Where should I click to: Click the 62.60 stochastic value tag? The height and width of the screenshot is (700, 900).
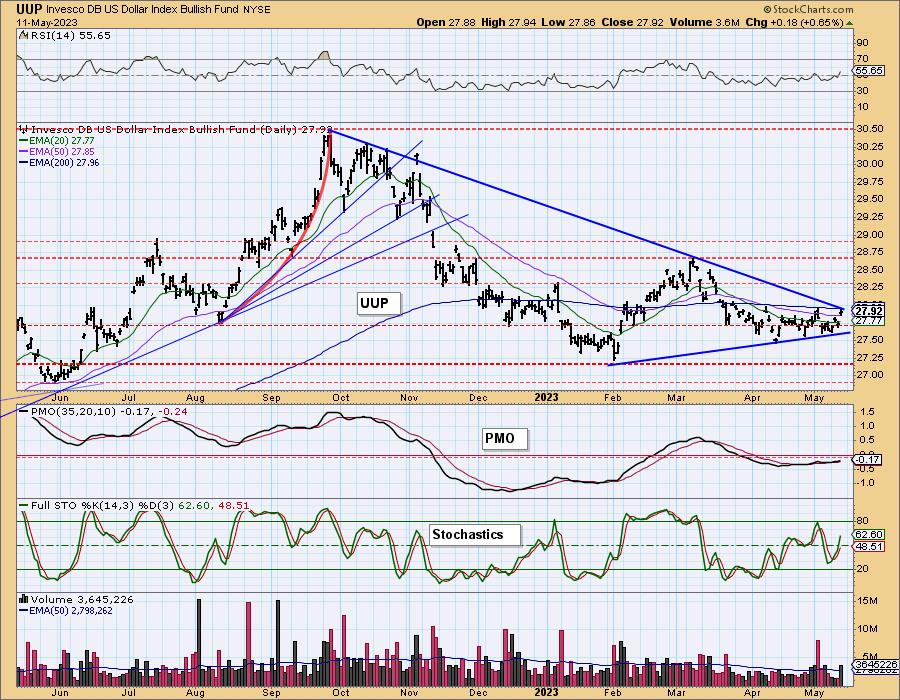[x=869, y=534]
